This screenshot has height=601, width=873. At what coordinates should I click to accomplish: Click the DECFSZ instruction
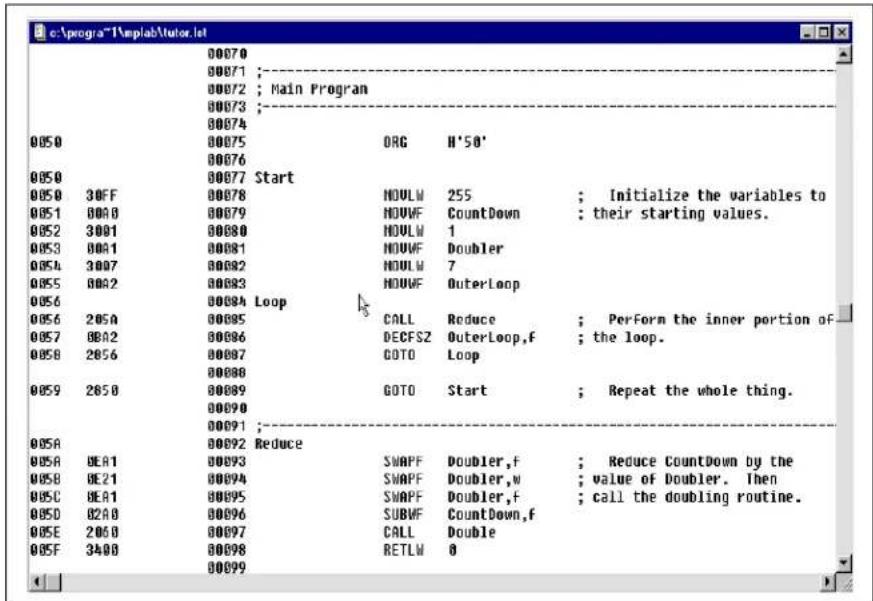click(x=407, y=338)
